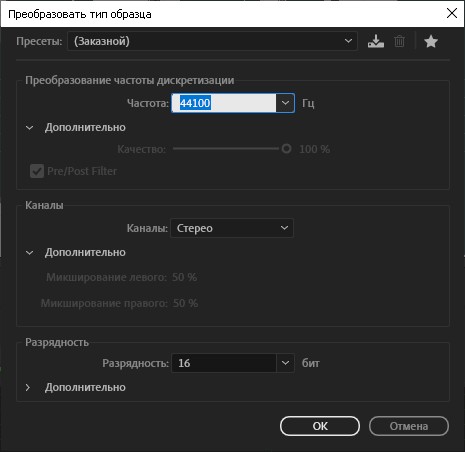The image size is (465, 452).
Task: Click Микширование правого 50 % value
Action: [185, 303]
